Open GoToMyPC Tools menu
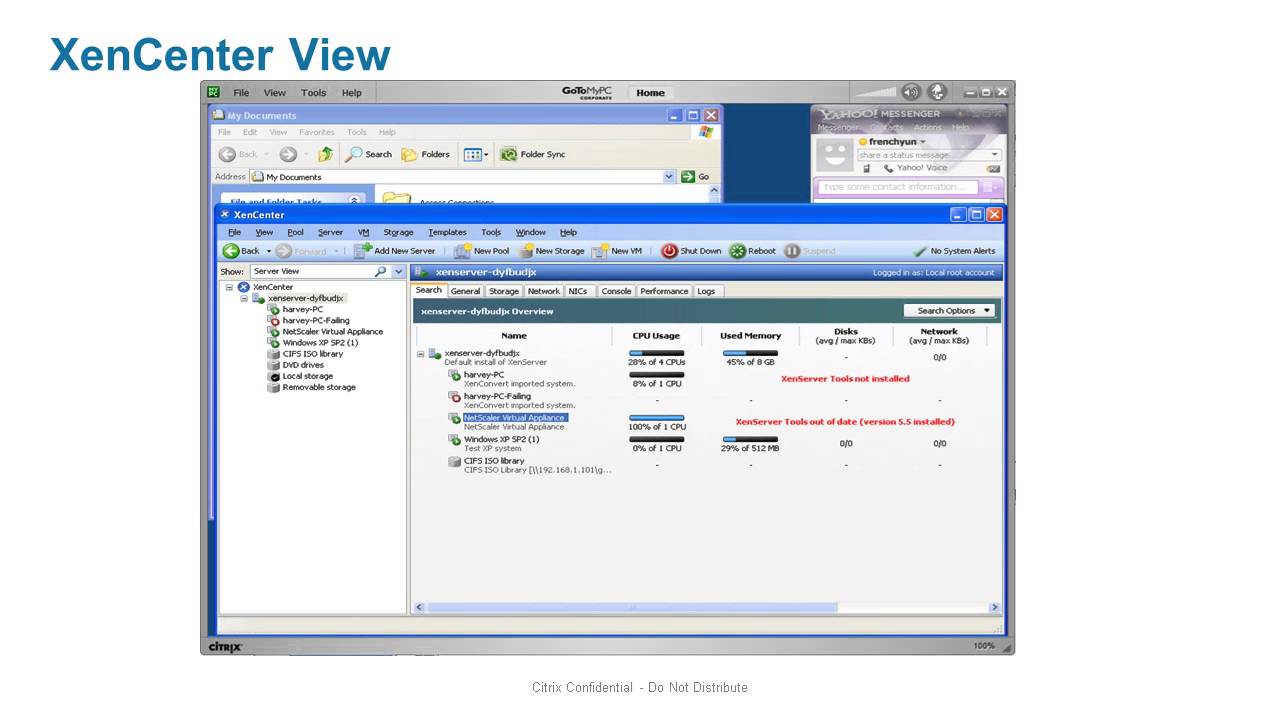 tap(314, 92)
